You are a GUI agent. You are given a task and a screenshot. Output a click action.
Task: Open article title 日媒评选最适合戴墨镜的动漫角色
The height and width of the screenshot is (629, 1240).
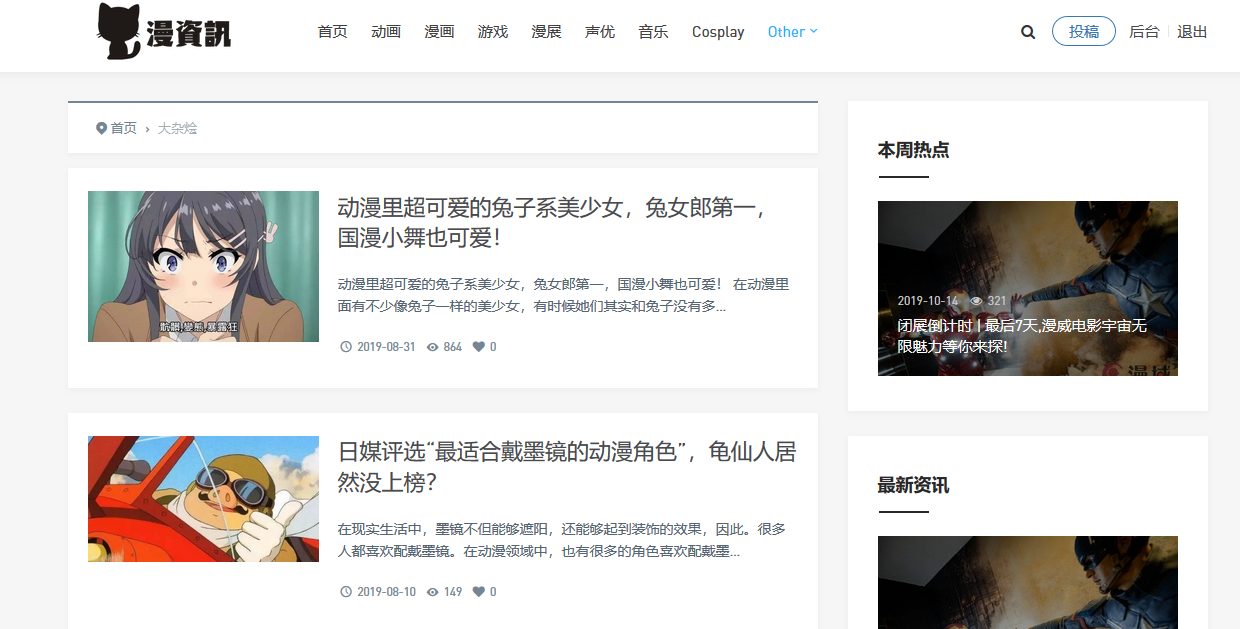click(x=567, y=467)
